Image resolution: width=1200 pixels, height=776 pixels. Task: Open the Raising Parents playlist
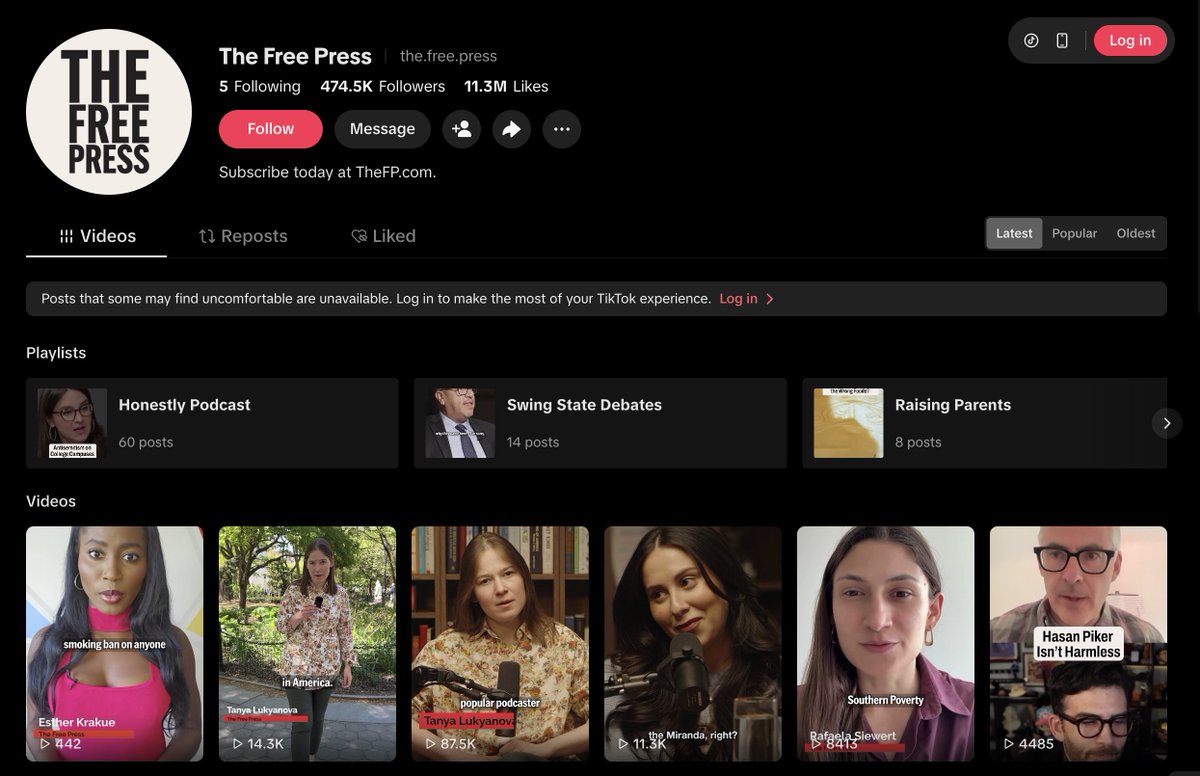click(984, 423)
